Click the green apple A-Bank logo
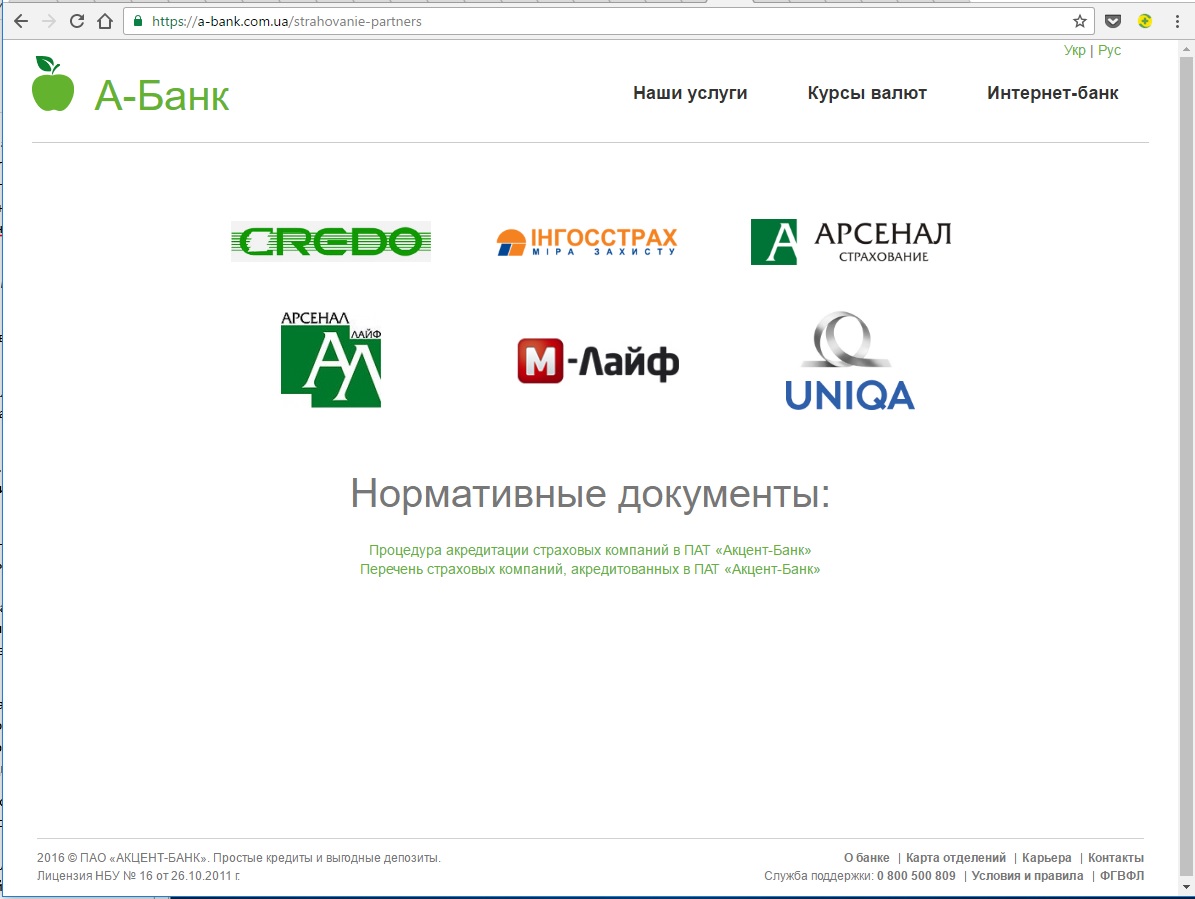Image resolution: width=1195 pixels, height=899 pixels. pyautogui.click(x=53, y=84)
